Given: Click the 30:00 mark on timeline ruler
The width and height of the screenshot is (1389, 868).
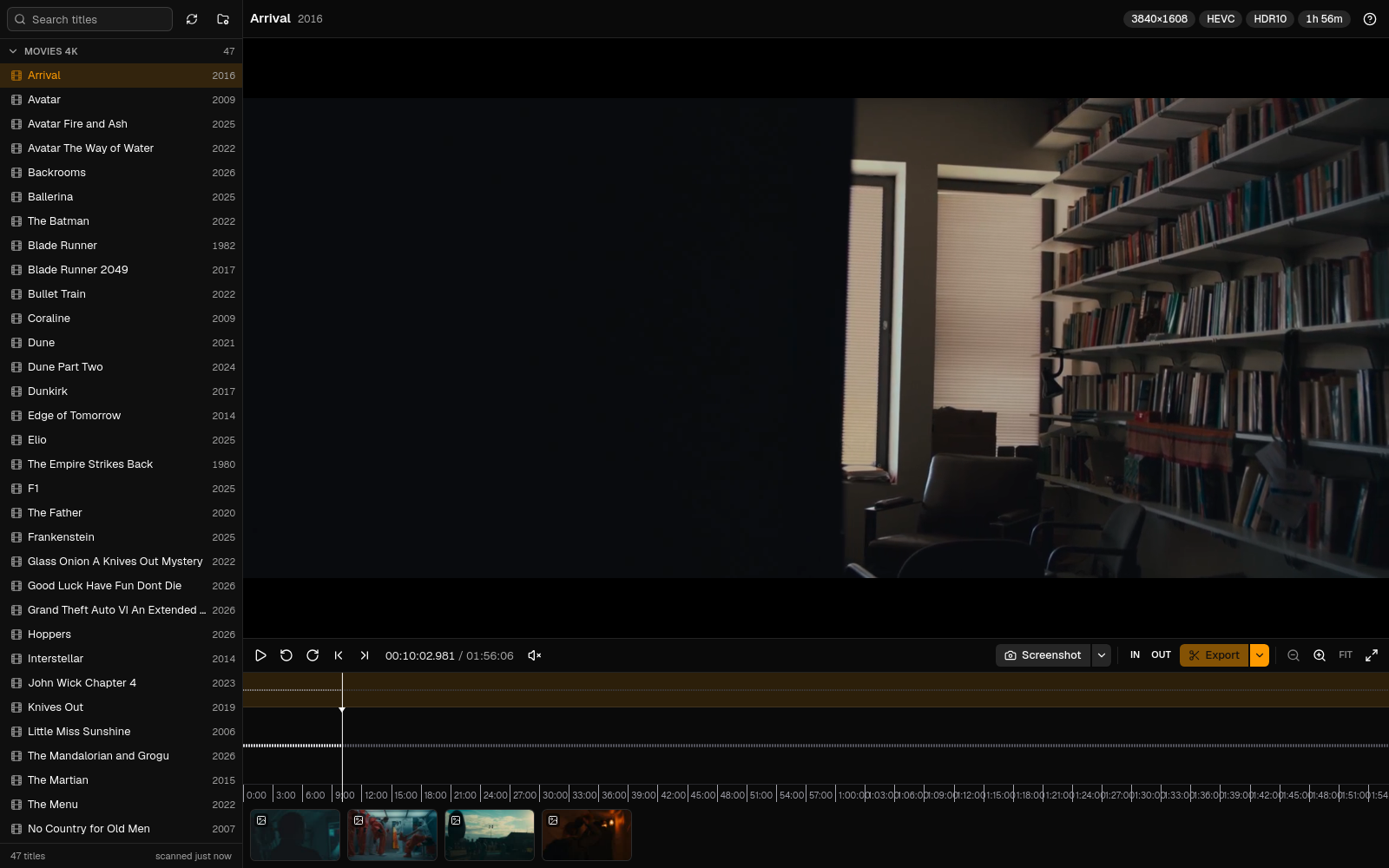Looking at the screenshot, I should 555,795.
